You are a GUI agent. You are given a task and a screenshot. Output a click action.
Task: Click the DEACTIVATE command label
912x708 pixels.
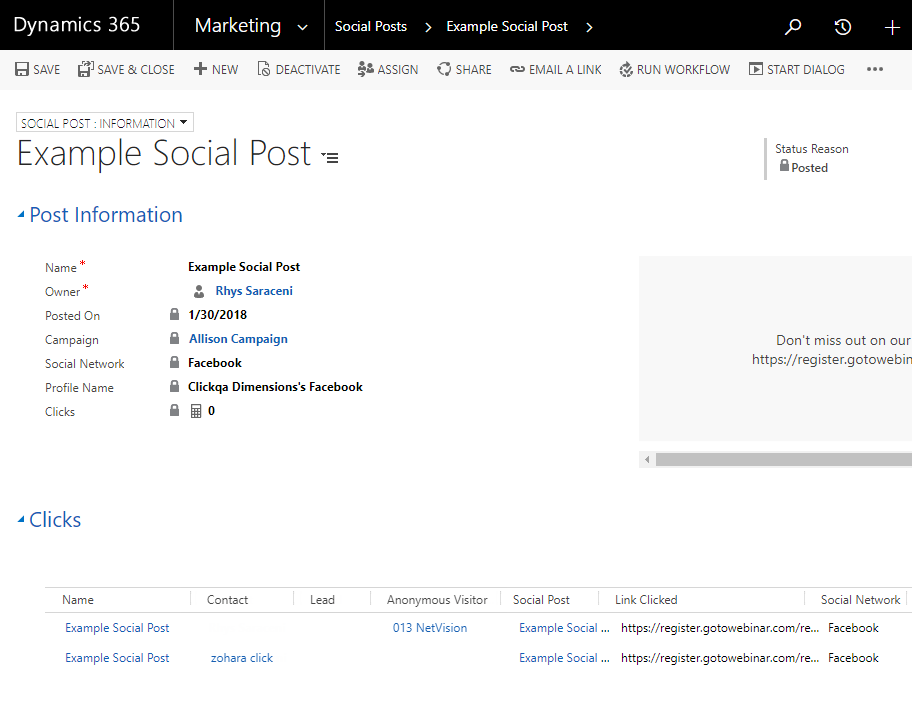pos(308,70)
